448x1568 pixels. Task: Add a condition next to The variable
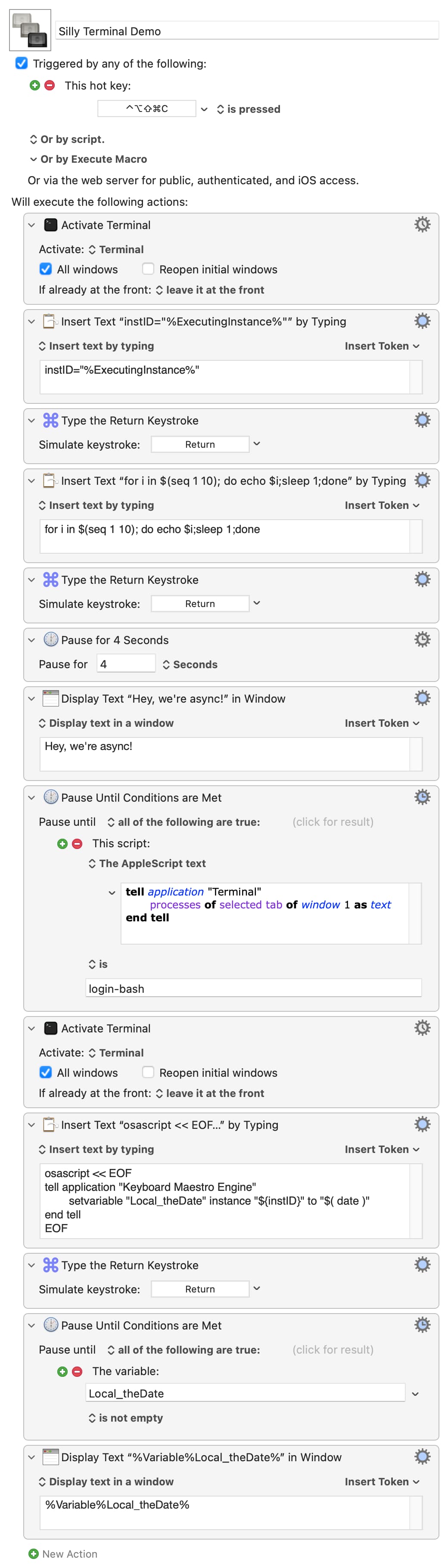pos(62,1371)
